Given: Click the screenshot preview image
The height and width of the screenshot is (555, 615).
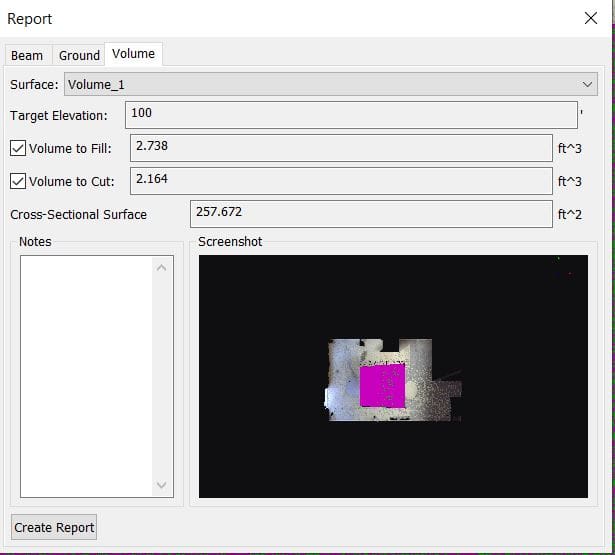Looking at the screenshot, I should (x=393, y=377).
